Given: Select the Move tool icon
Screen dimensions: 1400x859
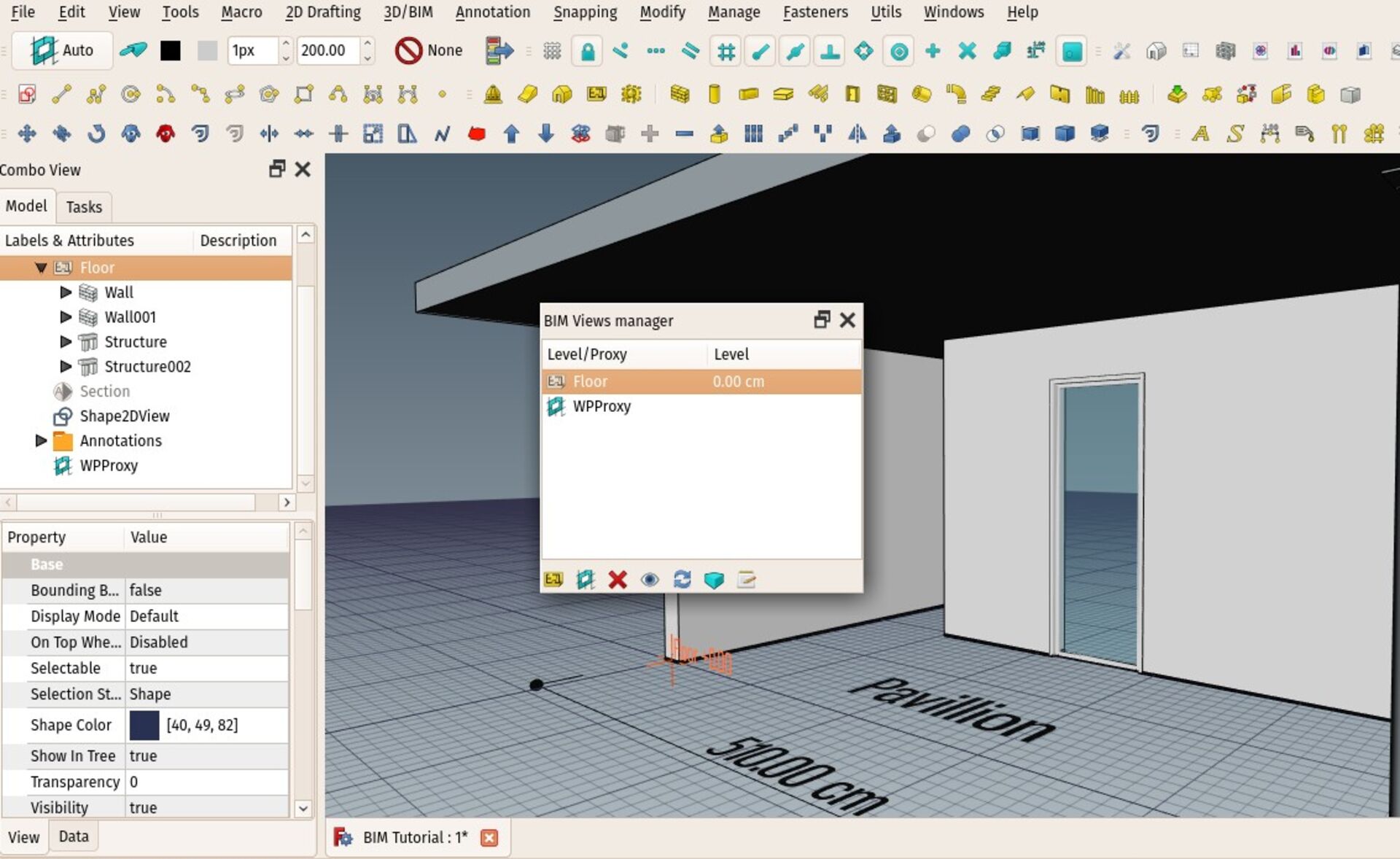Looking at the screenshot, I should (x=27, y=133).
